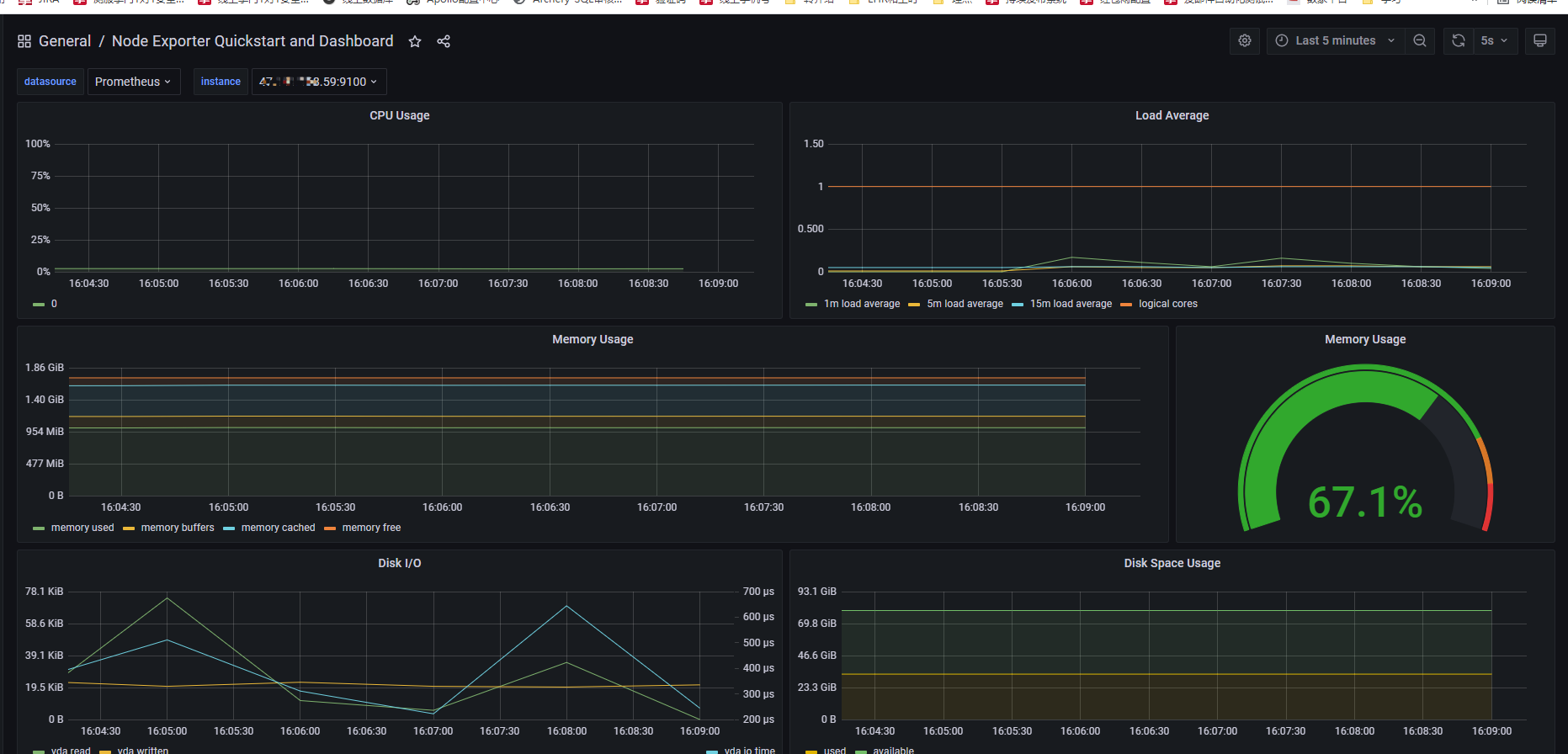The height and width of the screenshot is (754, 1568).
Task: Open the Prometheus datasource dropdown
Action: click(x=134, y=82)
